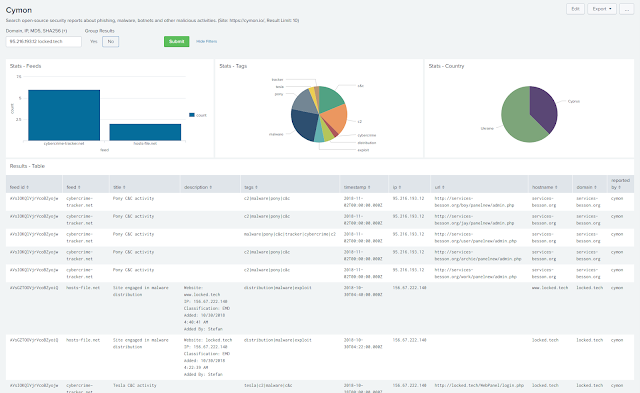Click the Edit dashboard button
640x393 pixels.
(575, 9)
